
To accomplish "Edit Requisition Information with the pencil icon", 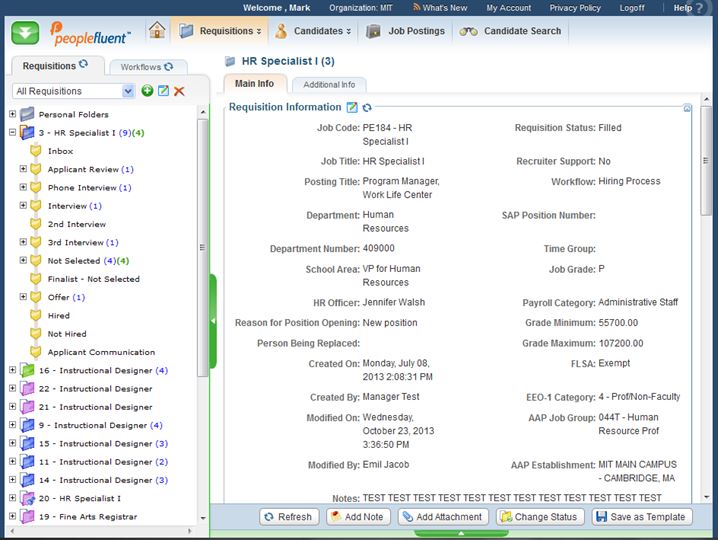I will coord(352,107).
